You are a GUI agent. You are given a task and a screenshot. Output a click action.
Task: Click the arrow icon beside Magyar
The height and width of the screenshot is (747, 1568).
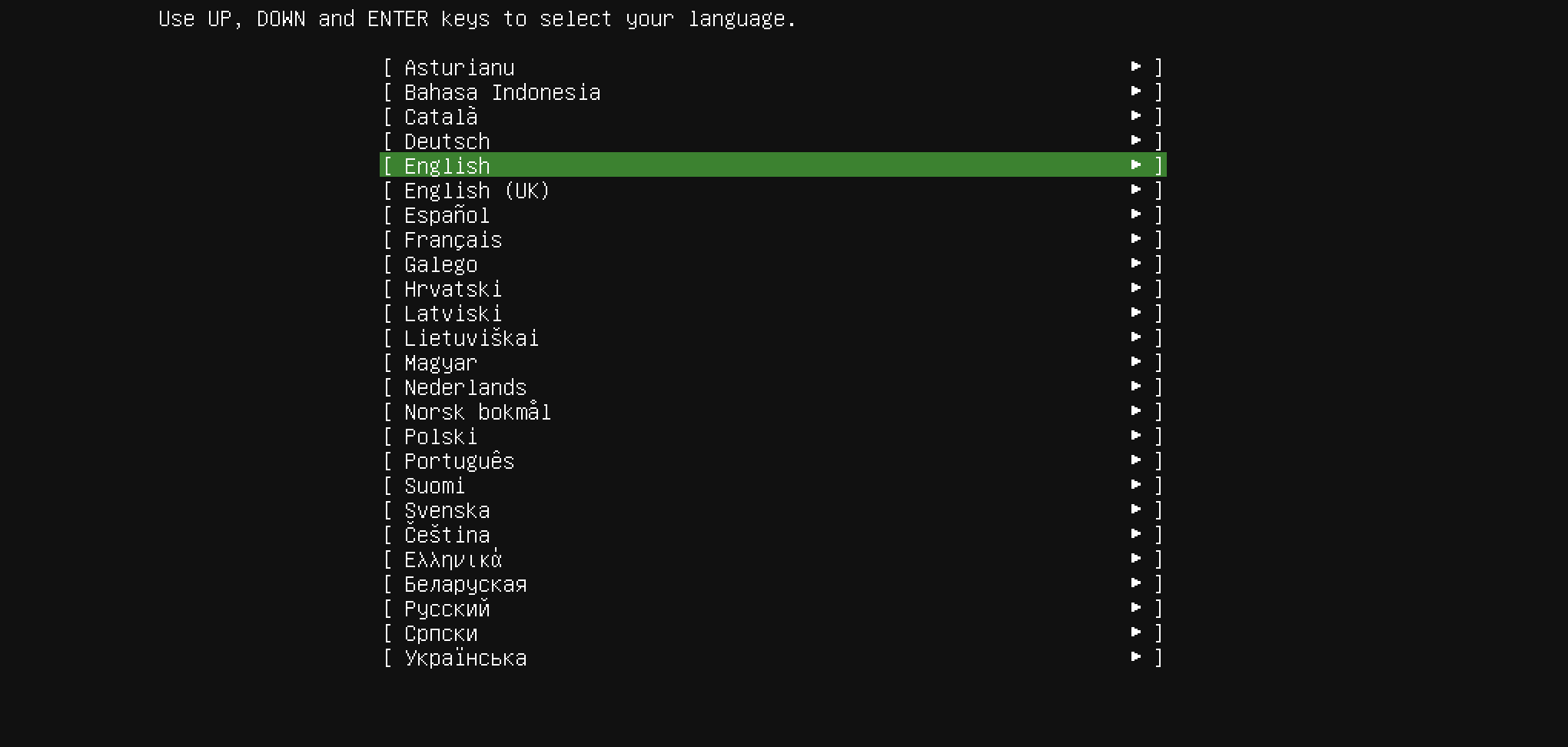point(1136,362)
